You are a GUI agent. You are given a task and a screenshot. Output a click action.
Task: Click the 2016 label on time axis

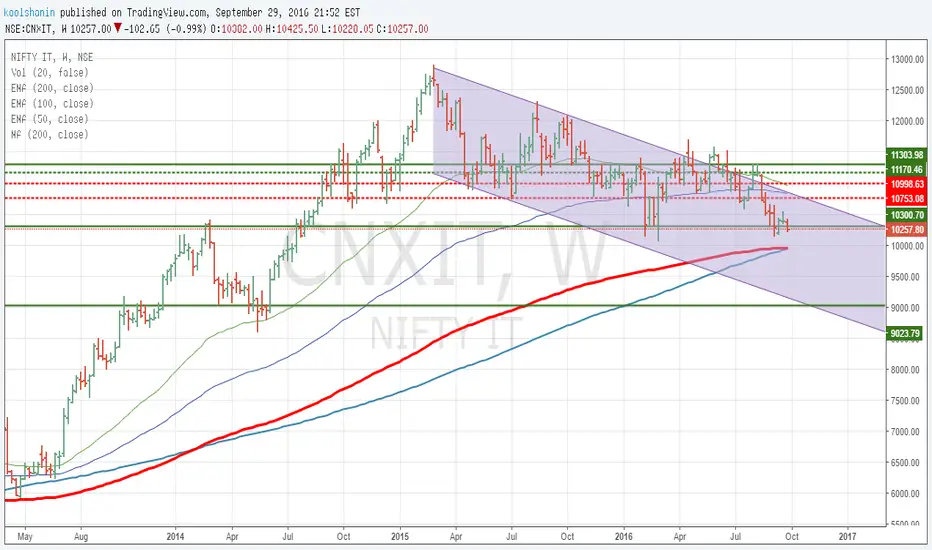[x=624, y=536]
